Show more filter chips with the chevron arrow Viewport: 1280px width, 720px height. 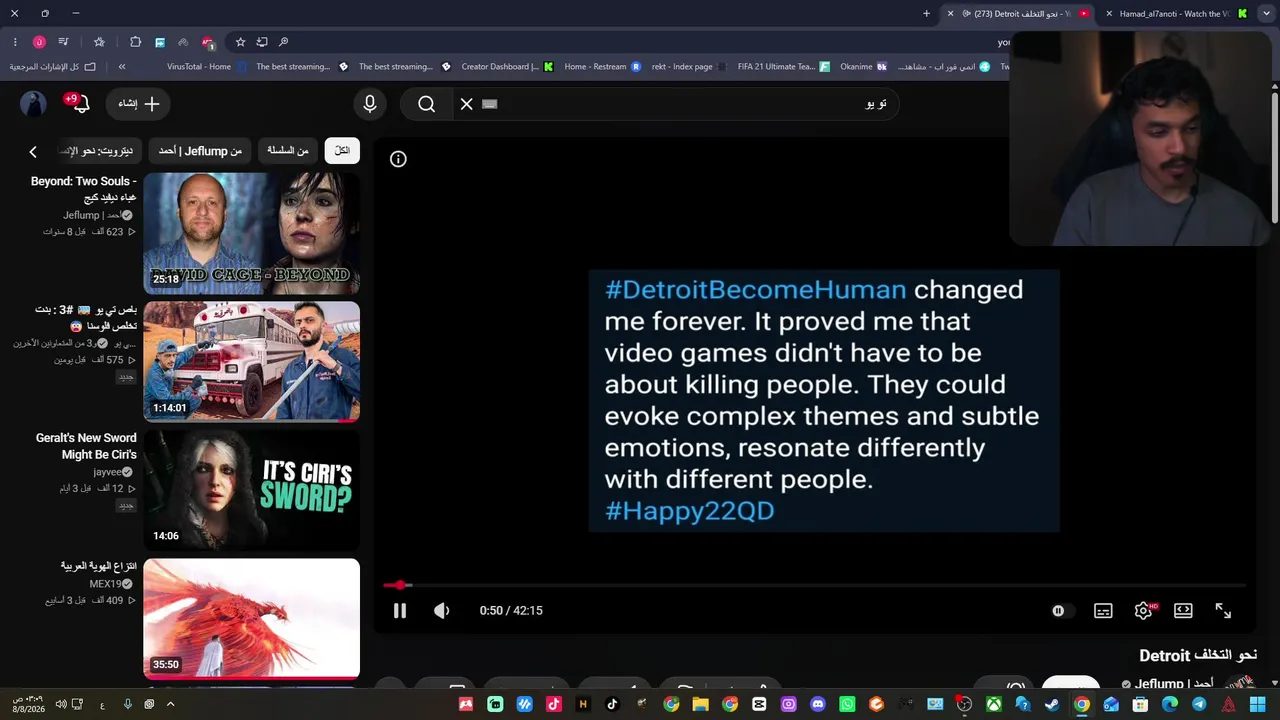33,151
